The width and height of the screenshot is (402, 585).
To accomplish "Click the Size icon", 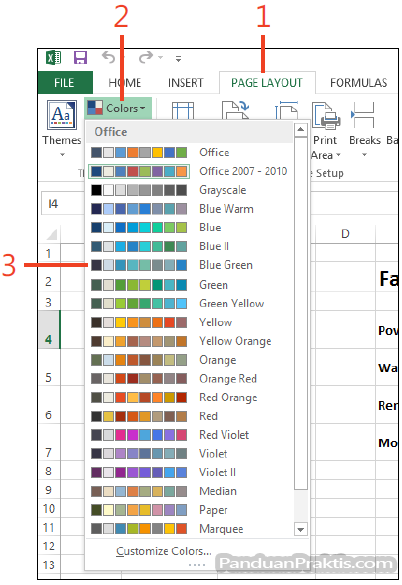I will point(287,110).
